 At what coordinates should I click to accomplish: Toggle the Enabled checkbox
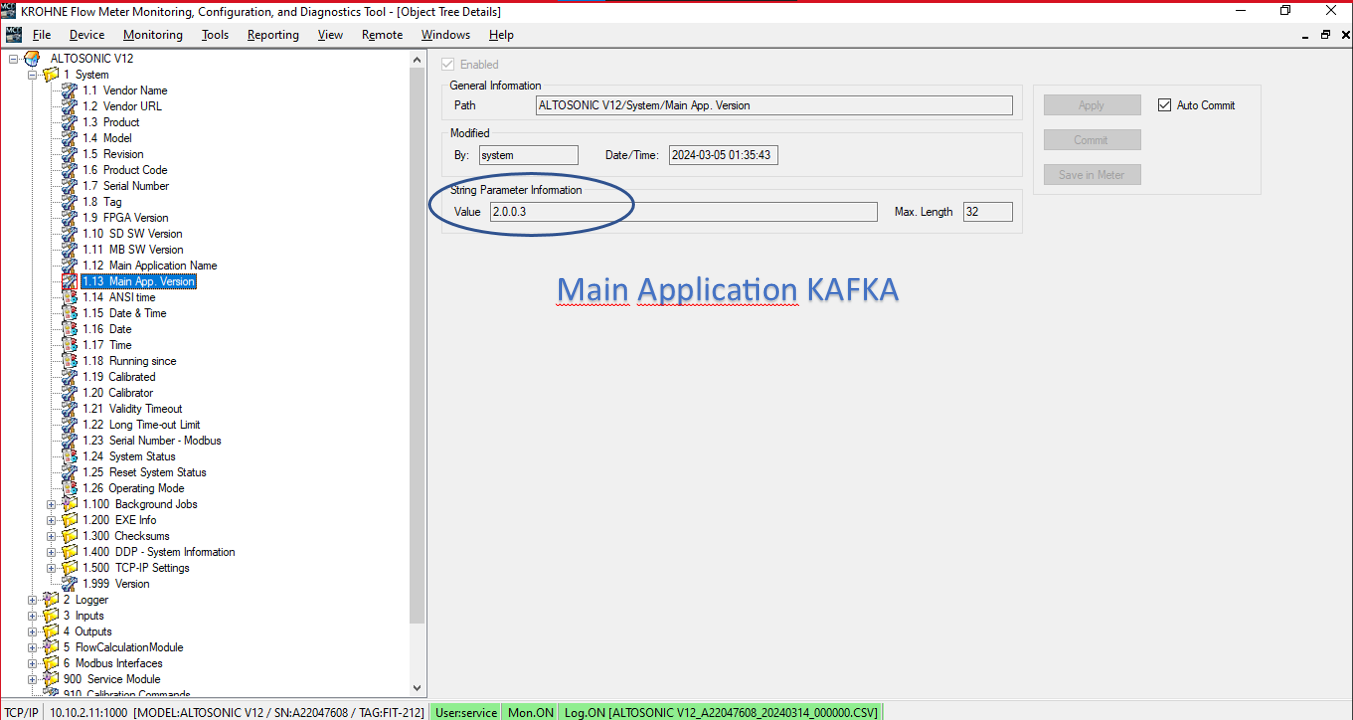pyautogui.click(x=448, y=64)
